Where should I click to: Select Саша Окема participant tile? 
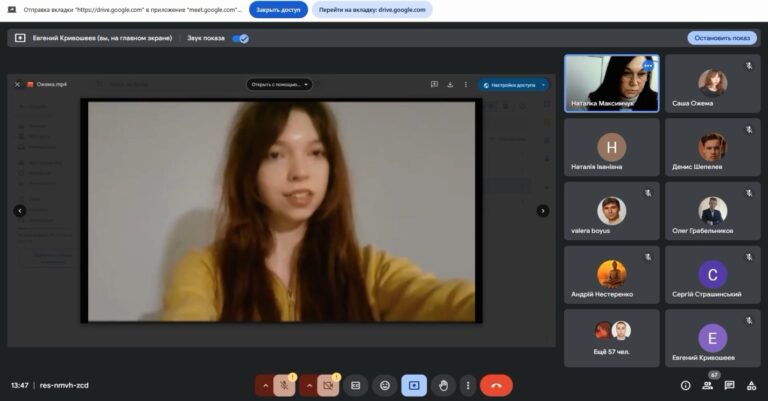[713, 83]
